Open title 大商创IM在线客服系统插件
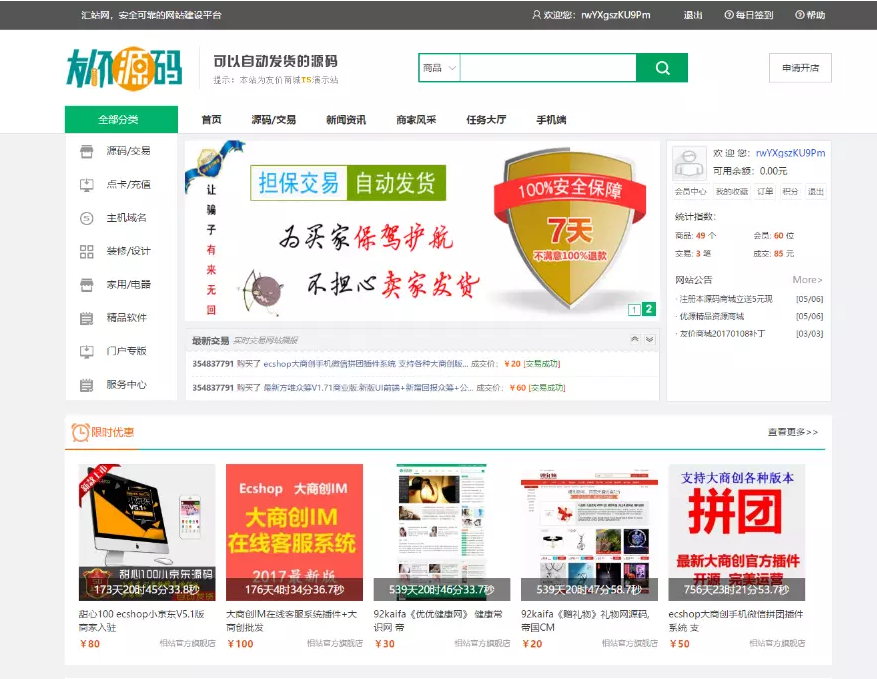Viewport: 877px width, 679px height. tap(291, 620)
